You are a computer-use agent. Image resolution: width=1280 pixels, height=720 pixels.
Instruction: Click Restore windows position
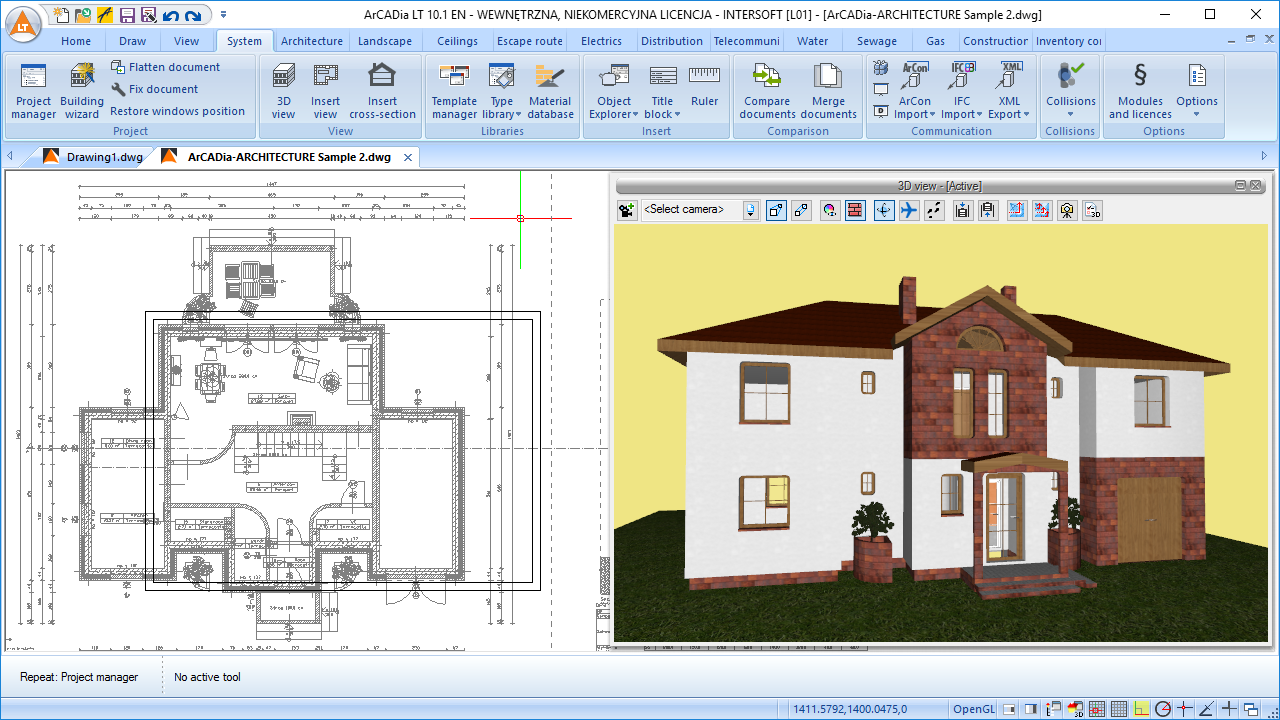click(x=177, y=111)
